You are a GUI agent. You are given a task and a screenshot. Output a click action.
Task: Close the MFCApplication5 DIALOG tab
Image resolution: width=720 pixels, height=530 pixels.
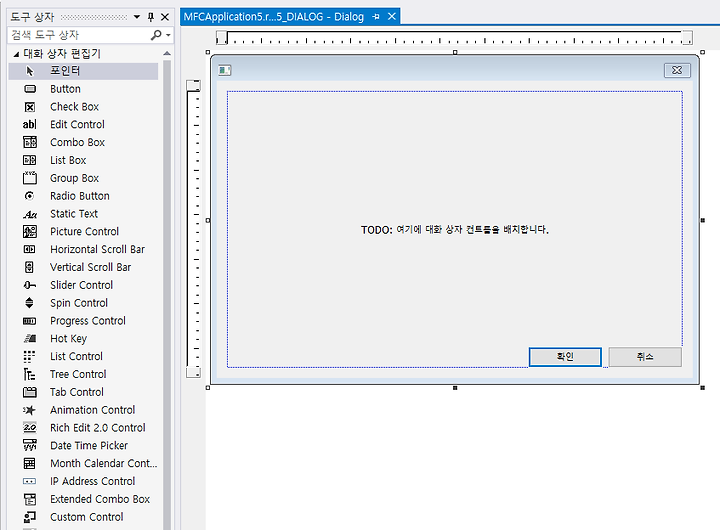[x=392, y=17]
